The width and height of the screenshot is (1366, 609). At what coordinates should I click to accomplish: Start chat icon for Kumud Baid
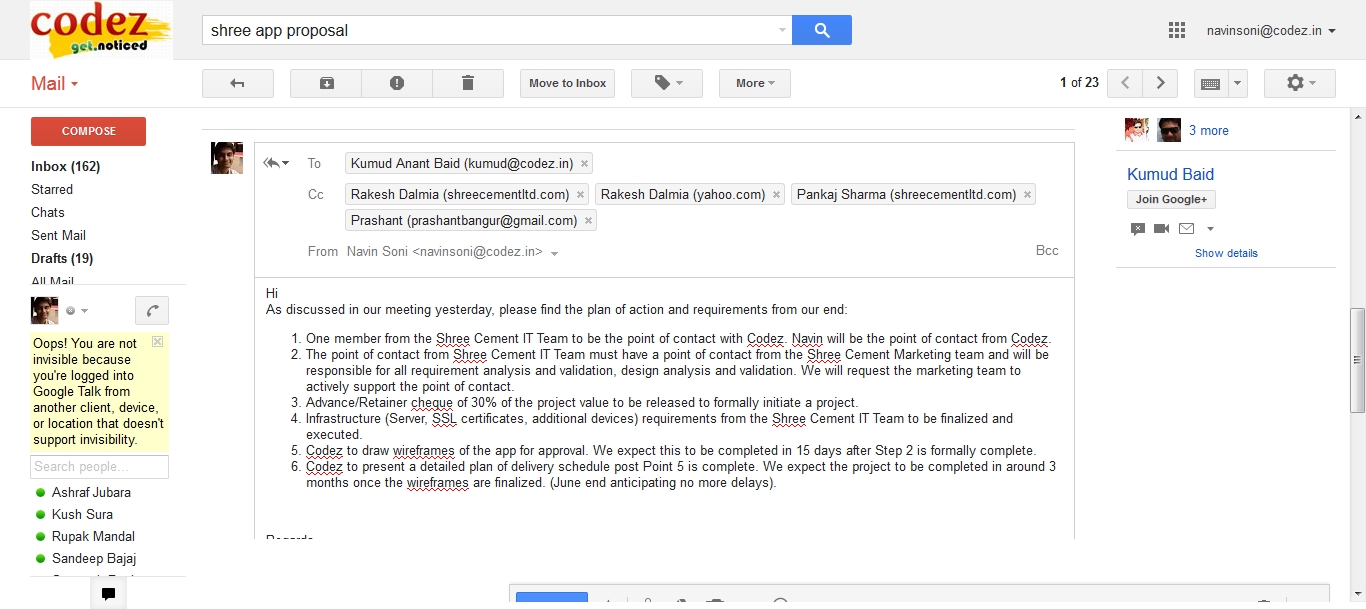(1137, 229)
